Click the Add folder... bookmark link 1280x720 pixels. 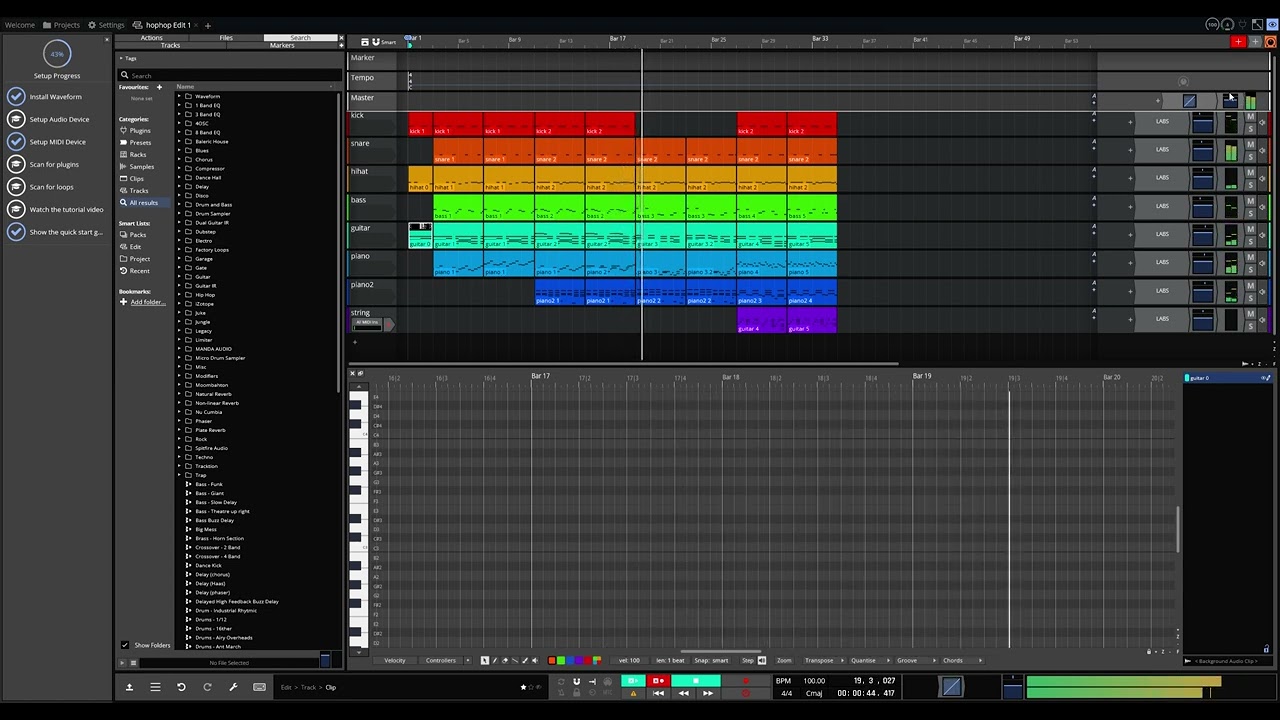click(146, 302)
